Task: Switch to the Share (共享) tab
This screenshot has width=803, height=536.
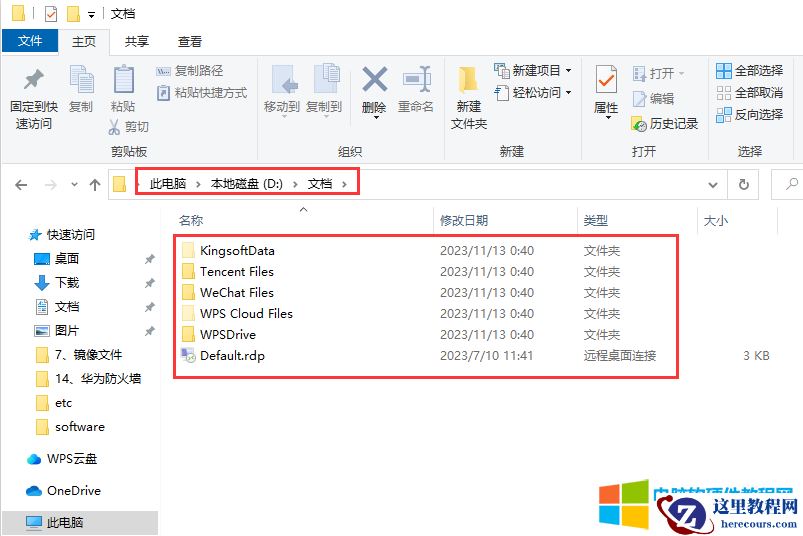Action: click(x=137, y=41)
